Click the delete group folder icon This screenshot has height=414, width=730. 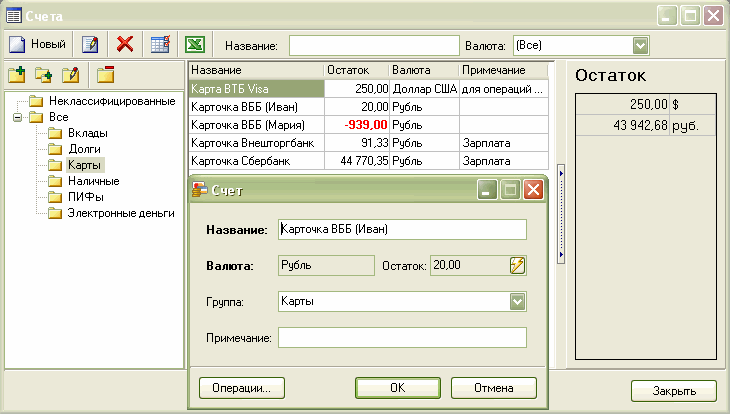pyautogui.click(x=105, y=75)
